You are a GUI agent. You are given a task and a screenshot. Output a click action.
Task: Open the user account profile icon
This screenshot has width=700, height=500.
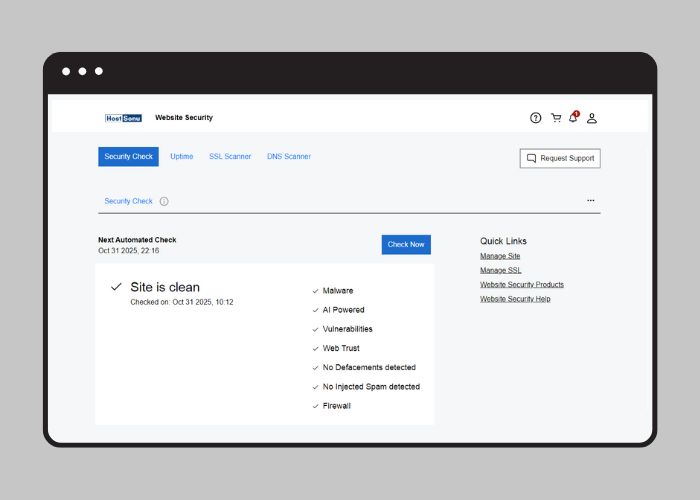(x=592, y=118)
